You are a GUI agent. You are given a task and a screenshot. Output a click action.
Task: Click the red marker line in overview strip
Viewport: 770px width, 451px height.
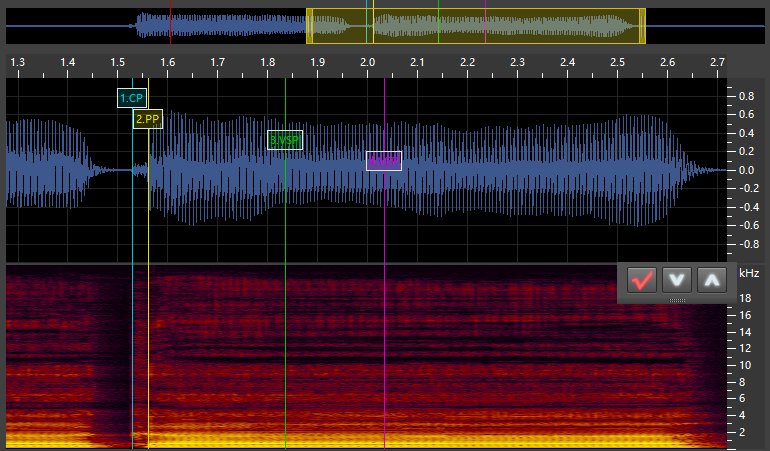pos(170,22)
